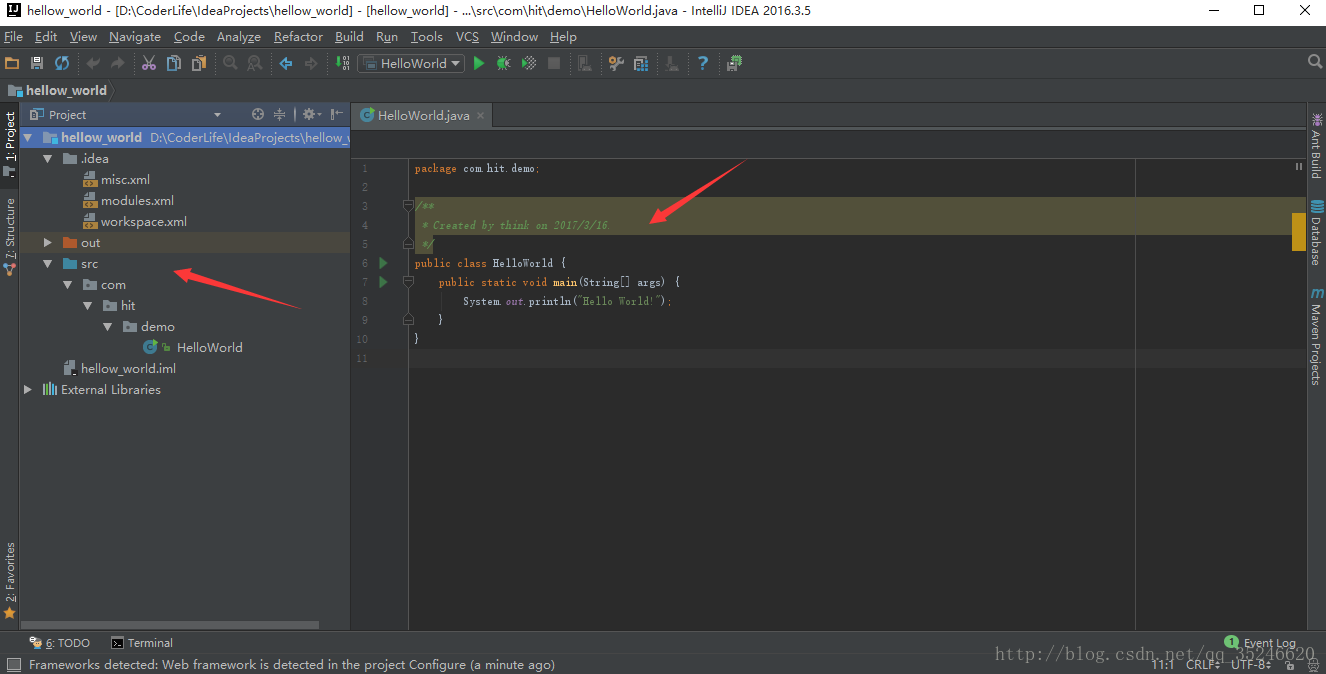Click the Save All floppy icon
The image size is (1326, 674).
pos(37,63)
